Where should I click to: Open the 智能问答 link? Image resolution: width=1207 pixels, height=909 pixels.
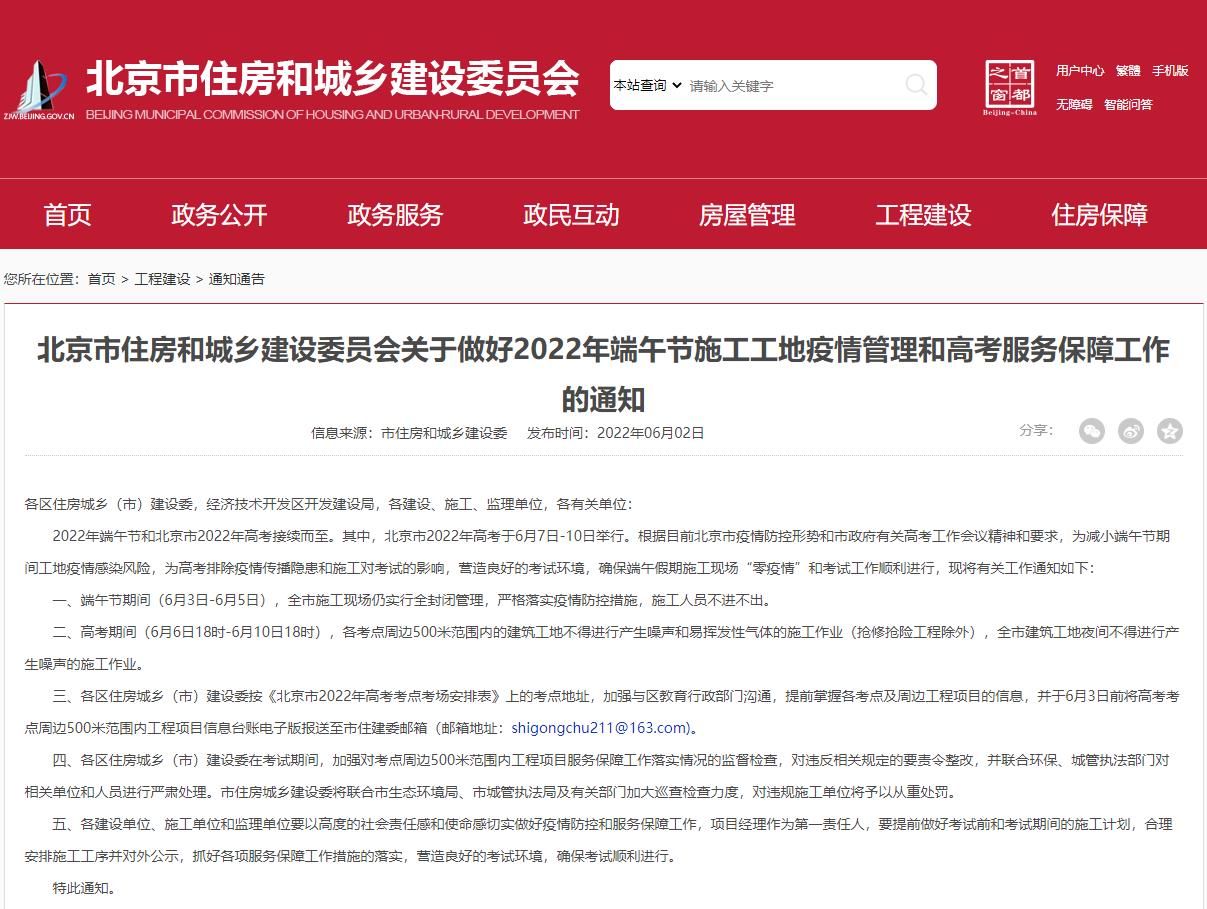coord(1128,104)
